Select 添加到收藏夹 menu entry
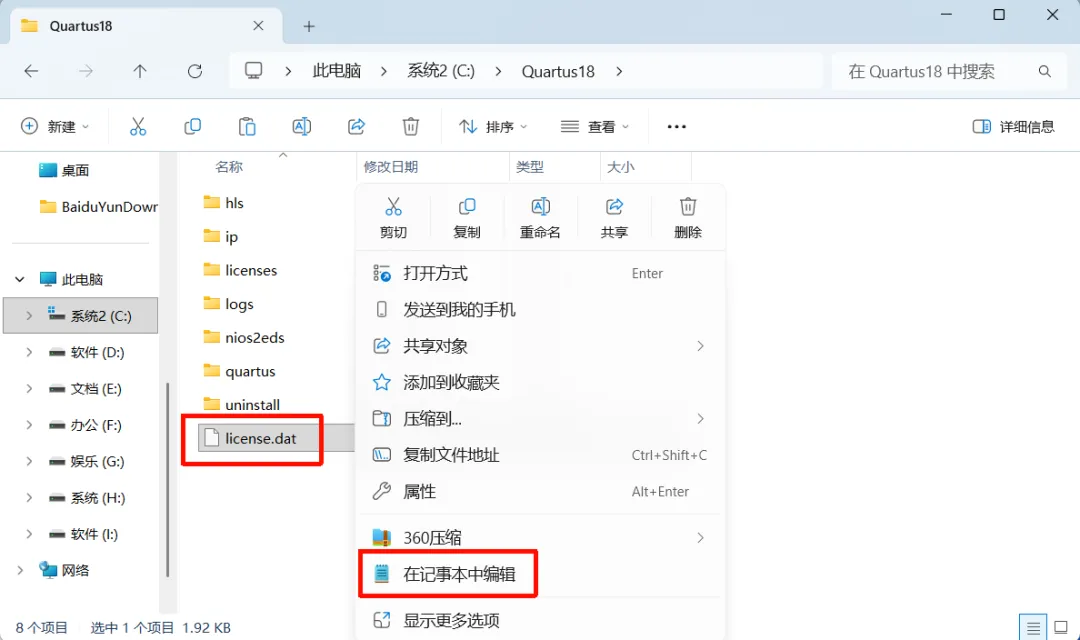This screenshot has width=1080, height=640. 541,382
